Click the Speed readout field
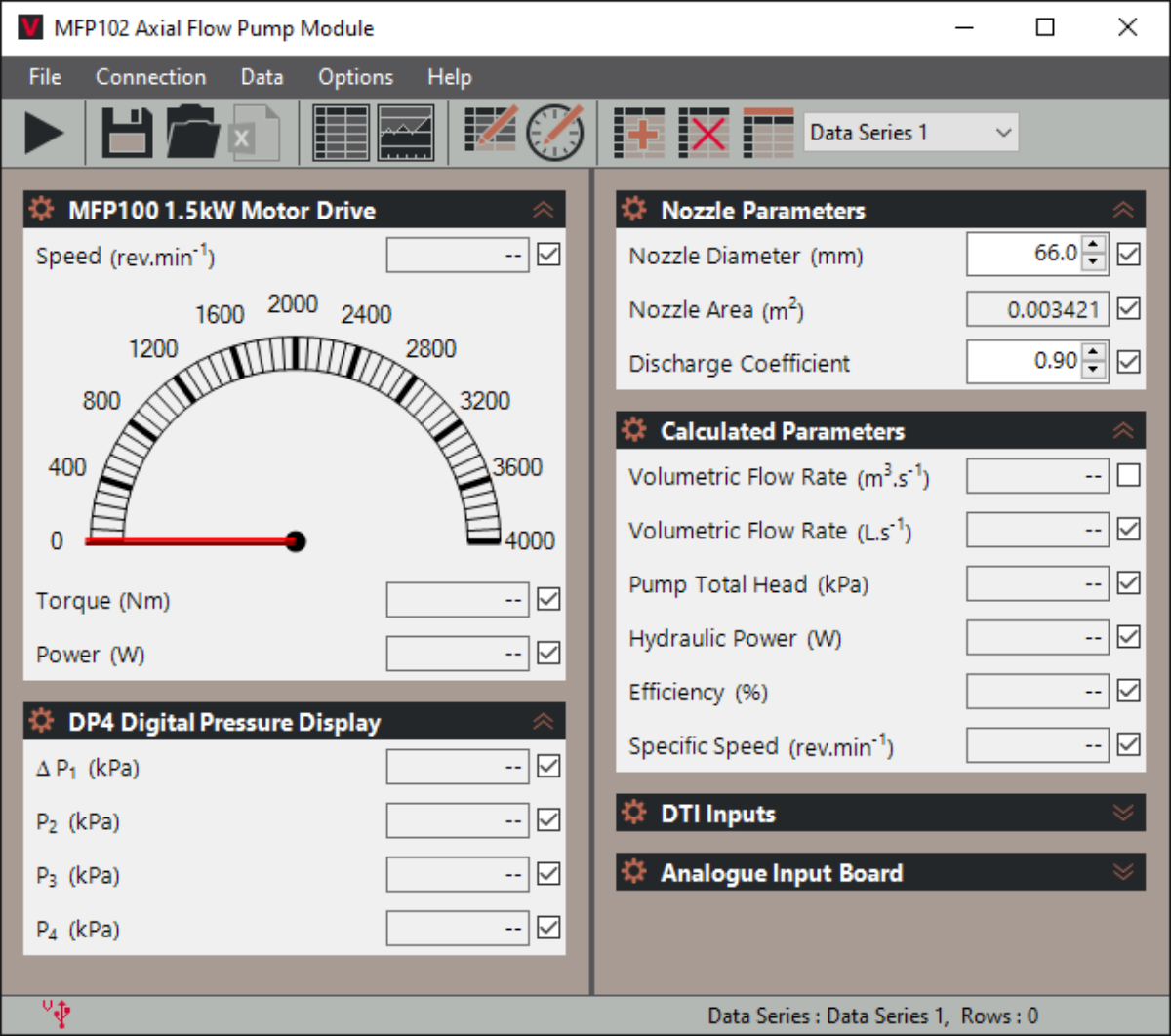 tap(458, 256)
